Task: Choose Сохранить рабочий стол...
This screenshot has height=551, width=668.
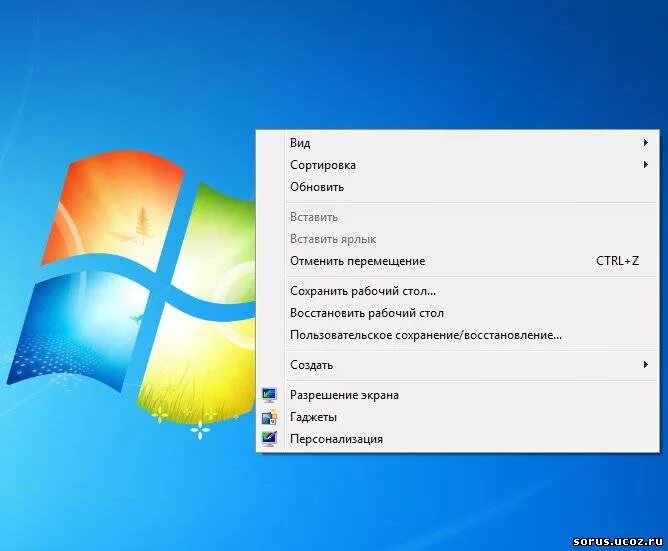Action: coord(457,291)
